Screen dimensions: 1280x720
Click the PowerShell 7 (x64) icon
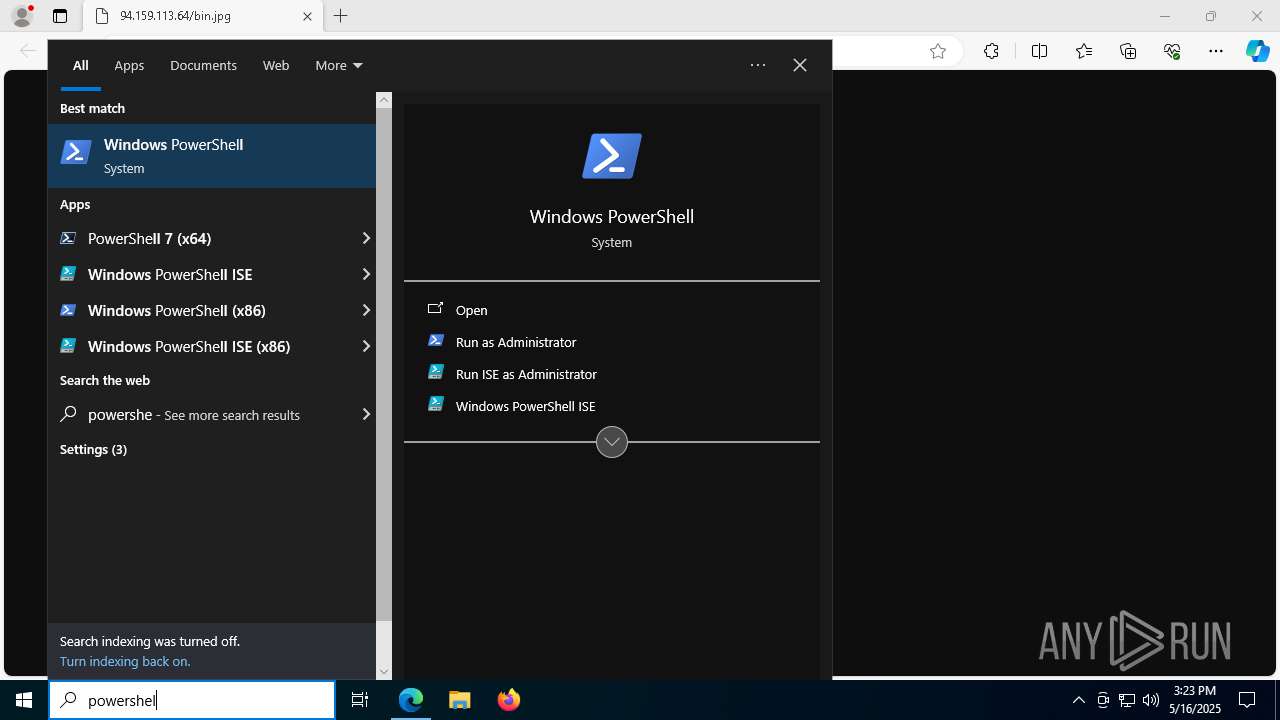point(68,238)
